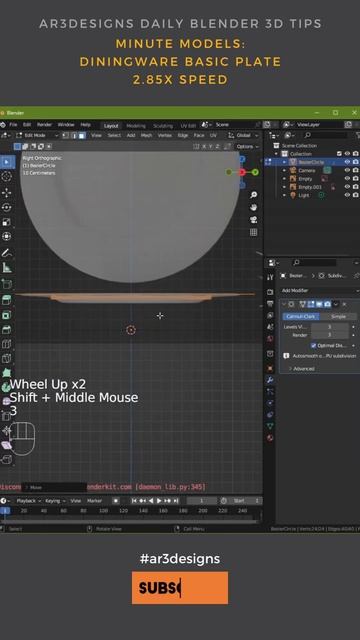The height and width of the screenshot is (640, 360).
Task: Select the Rotate tool
Action: click(x=7, y=207)
